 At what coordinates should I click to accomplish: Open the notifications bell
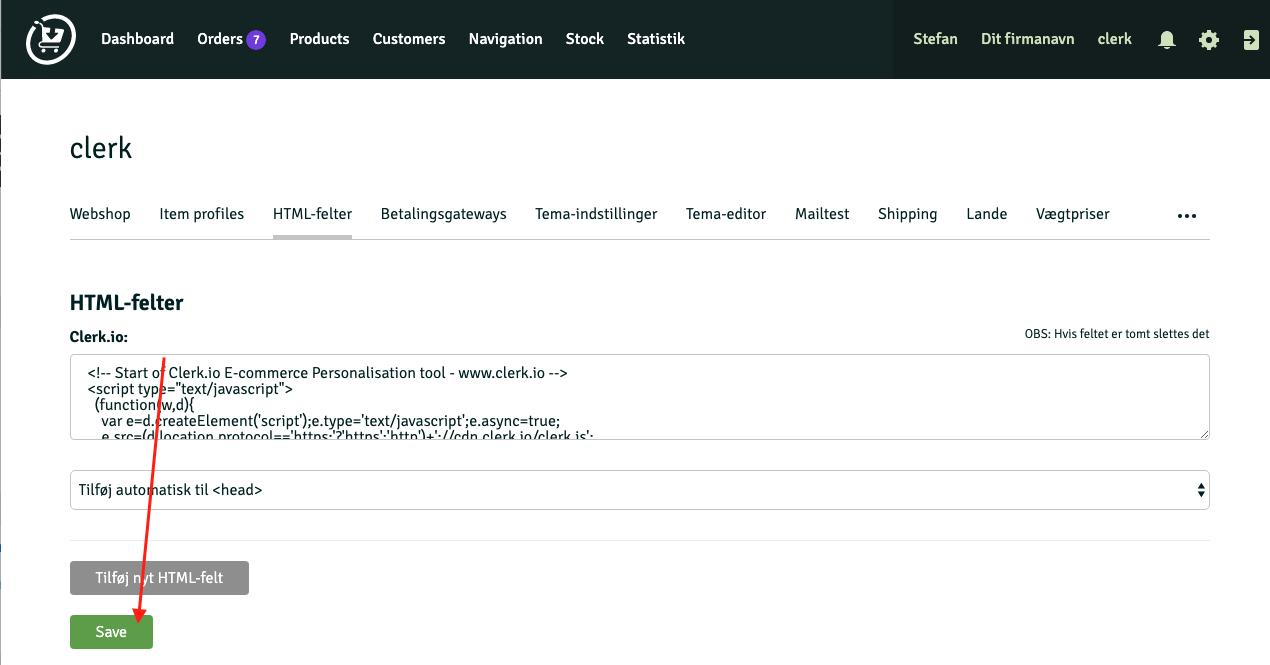tap(1166, 40)
